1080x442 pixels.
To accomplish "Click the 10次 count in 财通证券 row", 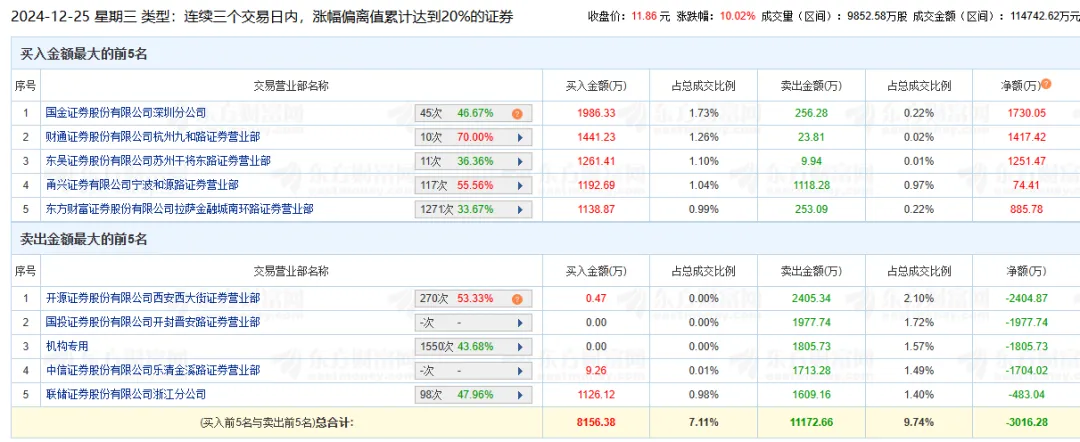I will click(431, 137).
